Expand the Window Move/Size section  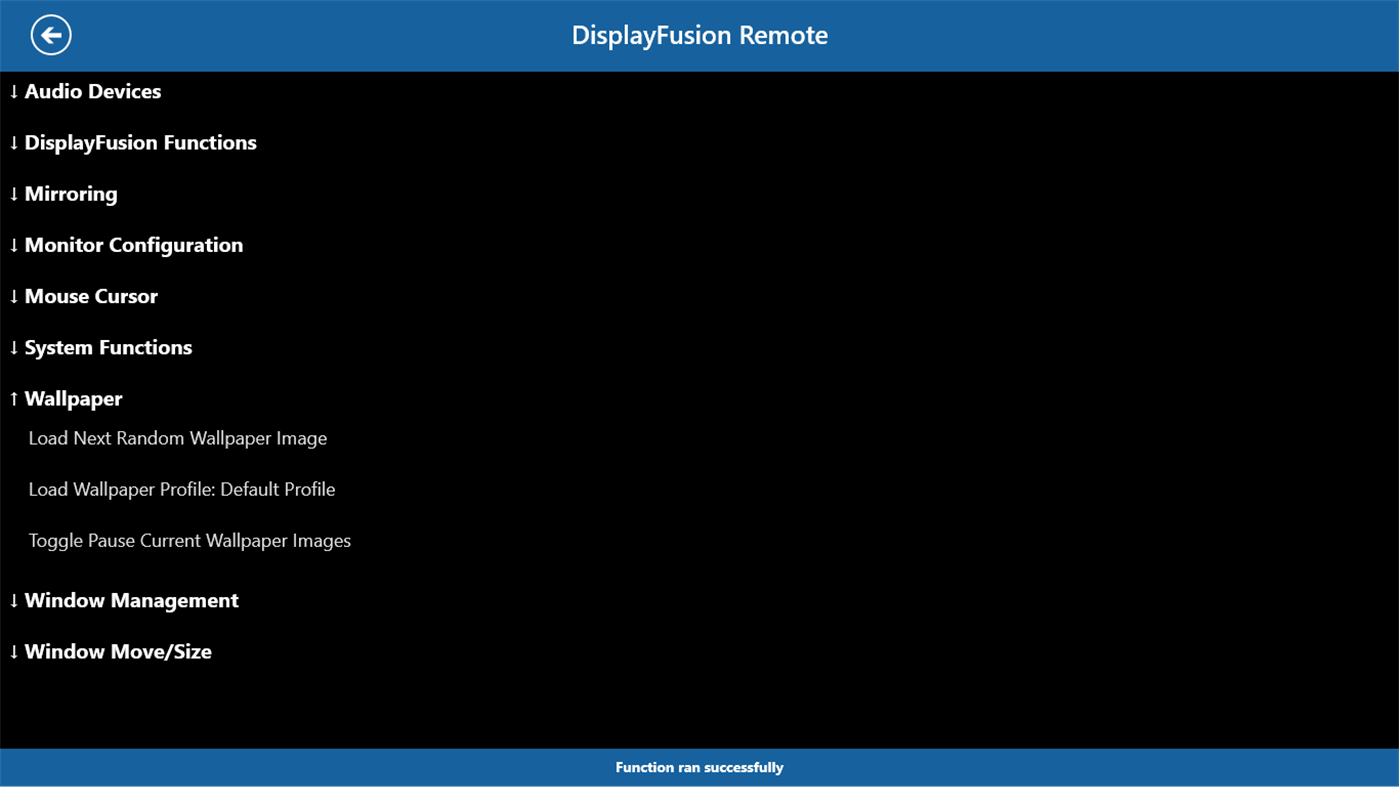pos(117,651)
